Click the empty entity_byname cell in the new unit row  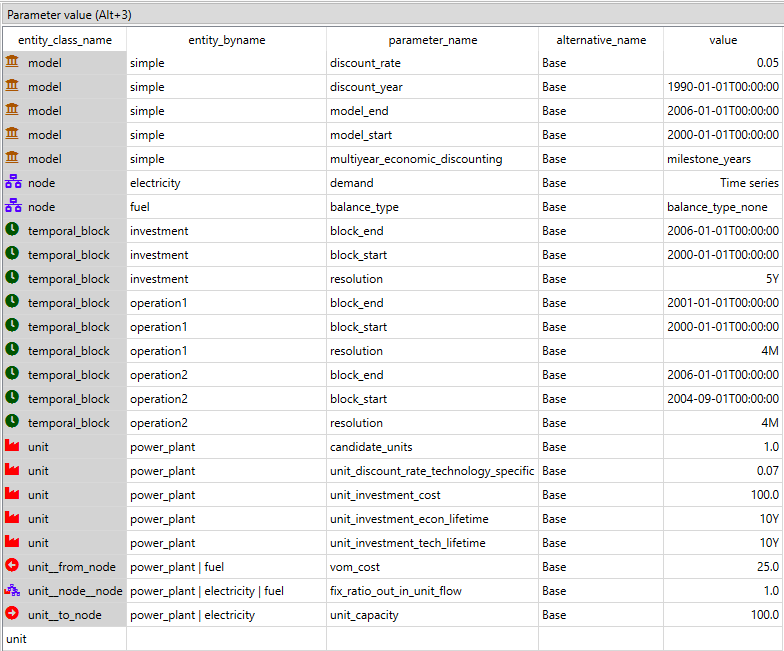tap(226, 639)
